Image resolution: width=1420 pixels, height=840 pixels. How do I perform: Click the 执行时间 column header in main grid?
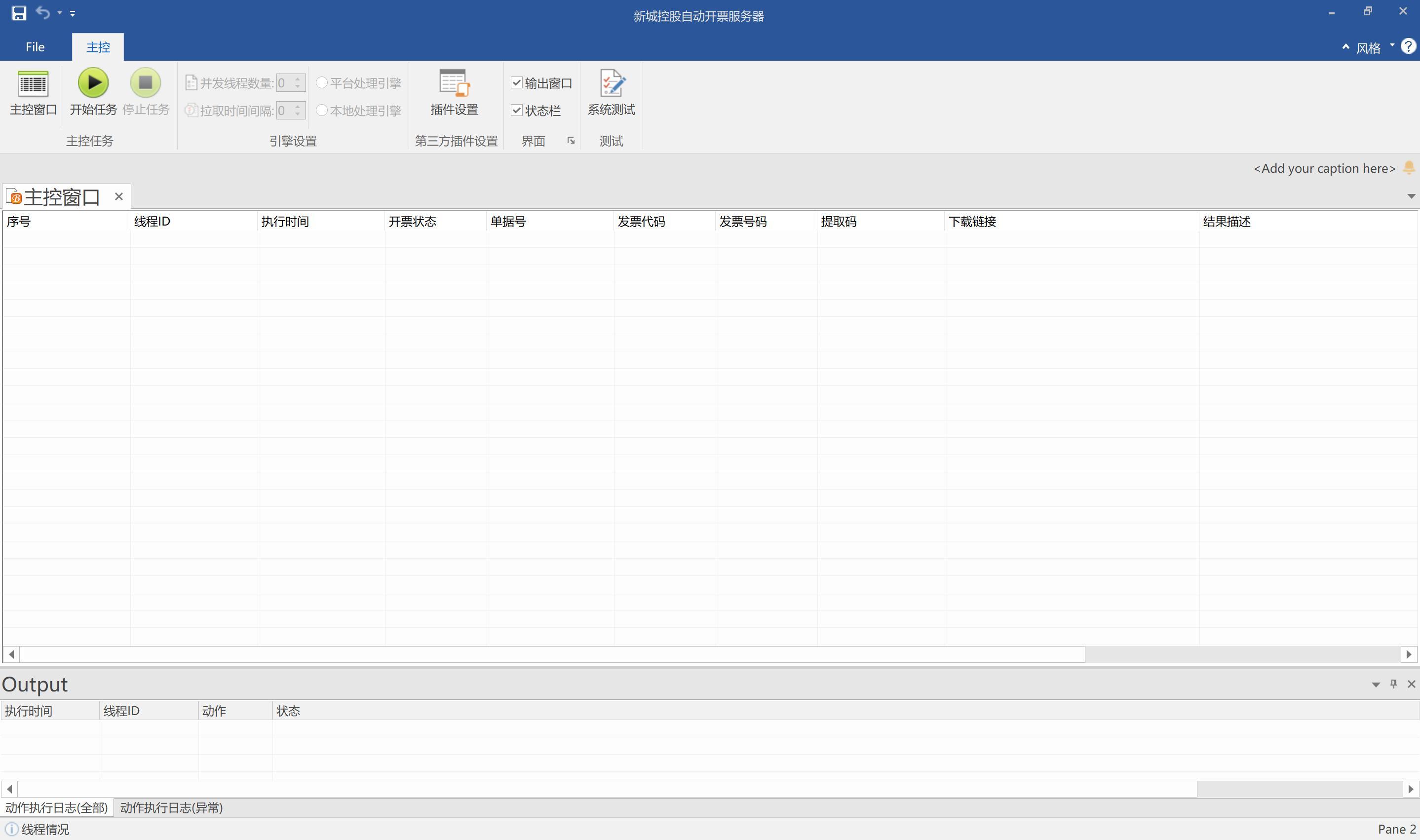(321, 221)
